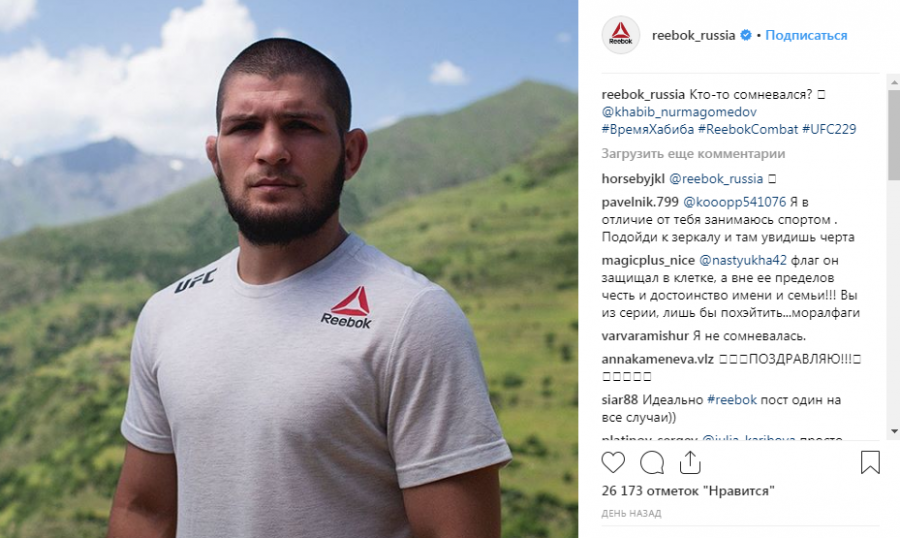Load more comments via Загрузить еще комментарии

693,154
